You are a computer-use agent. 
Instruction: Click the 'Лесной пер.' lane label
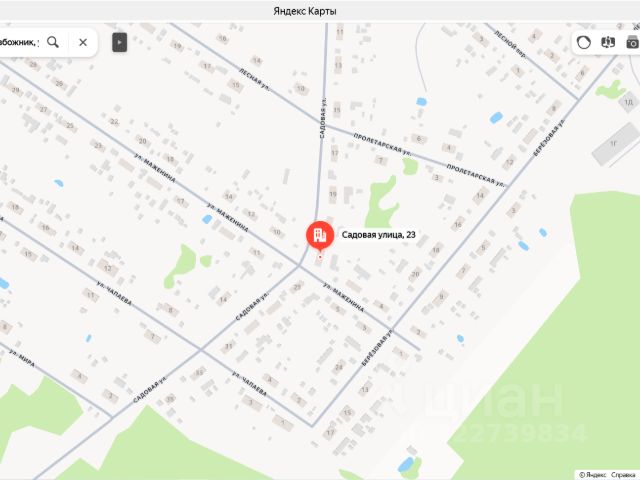click(511, 45)
